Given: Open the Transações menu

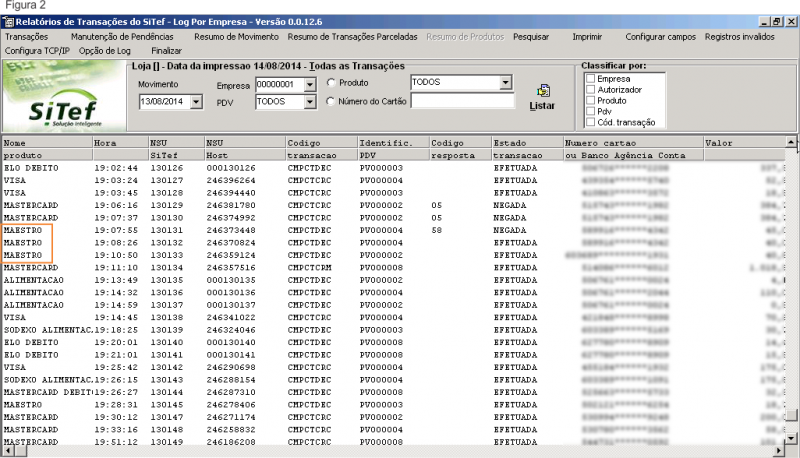Looking at the screenshot, I should point(27,37).
